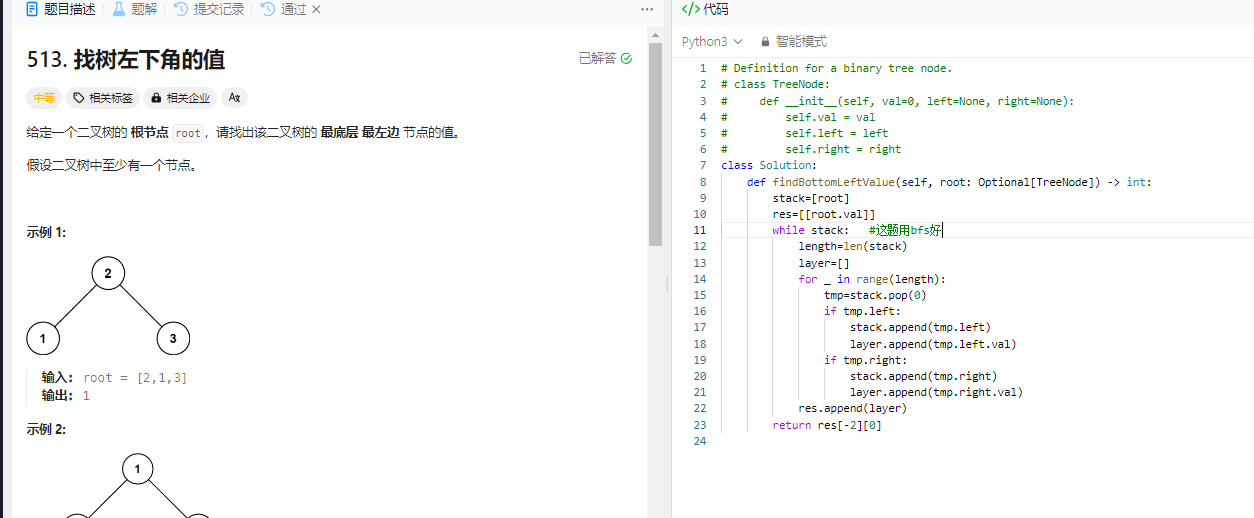Click line number 24 in the editor
The width and height of the screenshot is (1254, 518).
[x=699, y=440]
